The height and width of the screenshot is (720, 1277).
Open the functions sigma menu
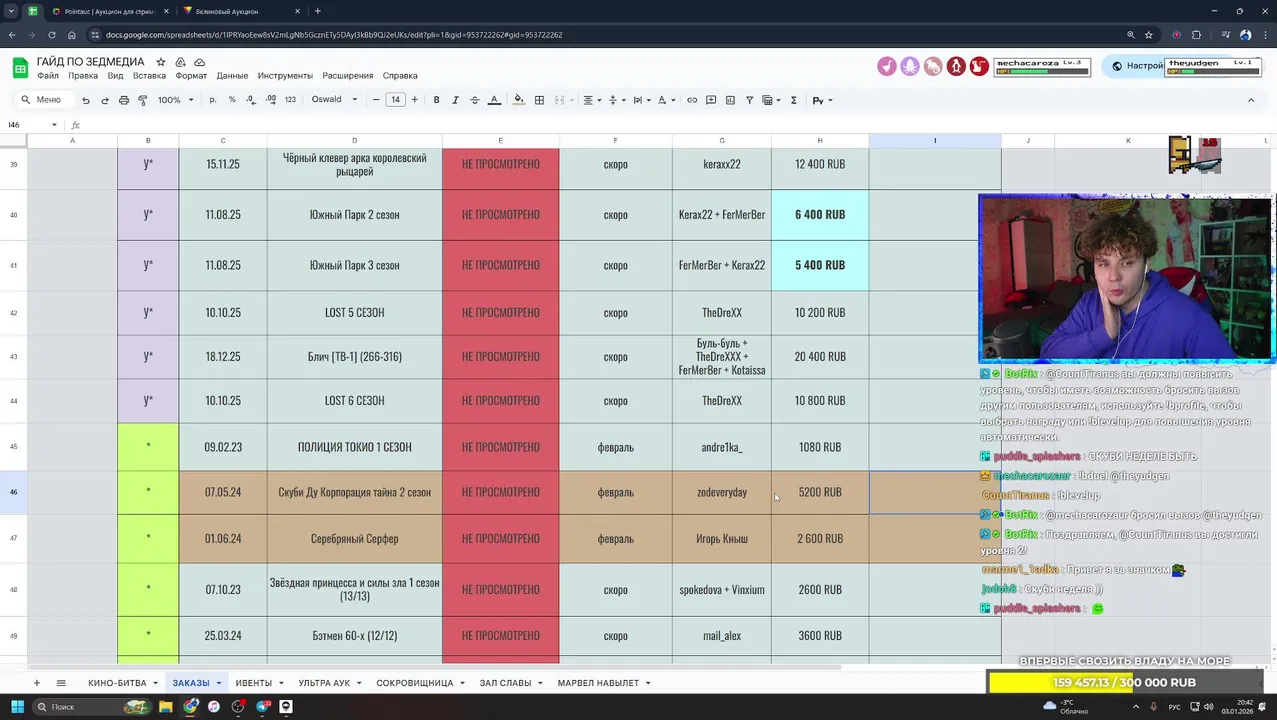click(x=793, y=100)
